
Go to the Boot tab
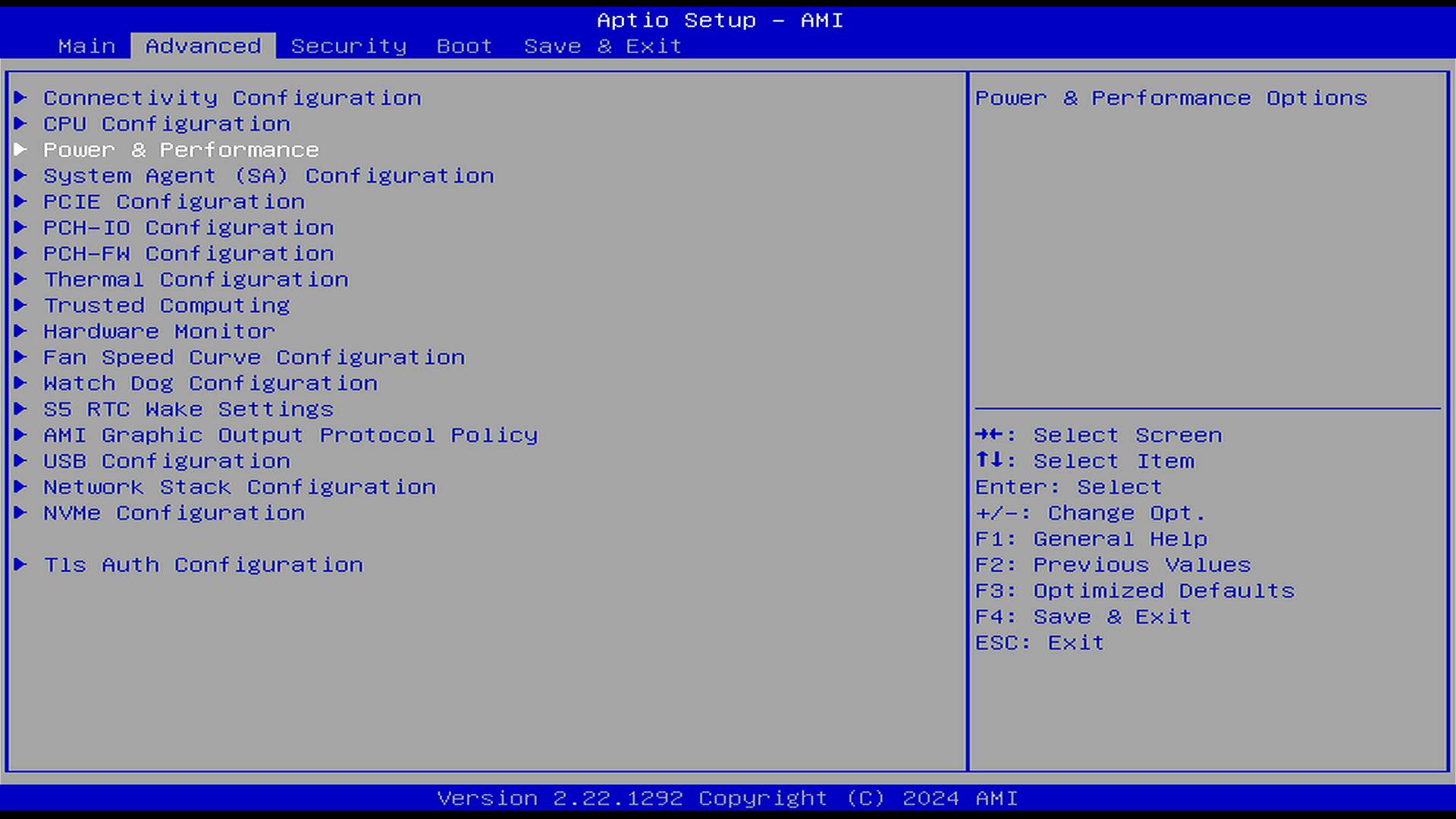[x=464, y=46]
